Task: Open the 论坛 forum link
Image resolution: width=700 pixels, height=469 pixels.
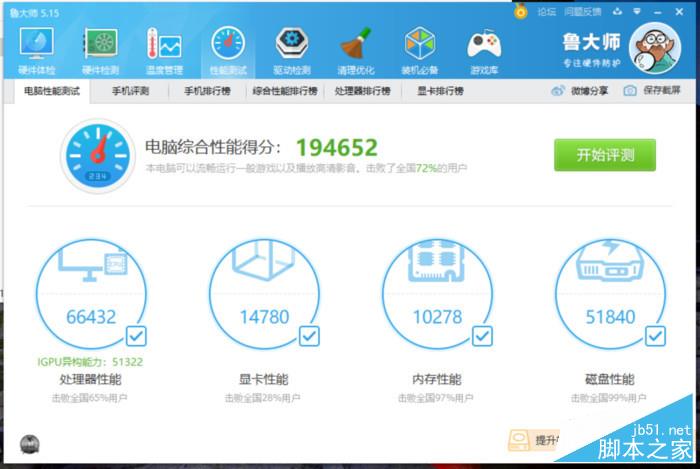Action: click(546, 12)
